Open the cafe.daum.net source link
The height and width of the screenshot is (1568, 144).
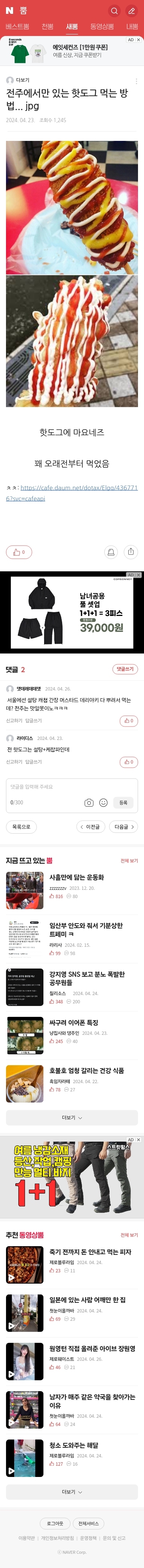click(x=72, y=493)
